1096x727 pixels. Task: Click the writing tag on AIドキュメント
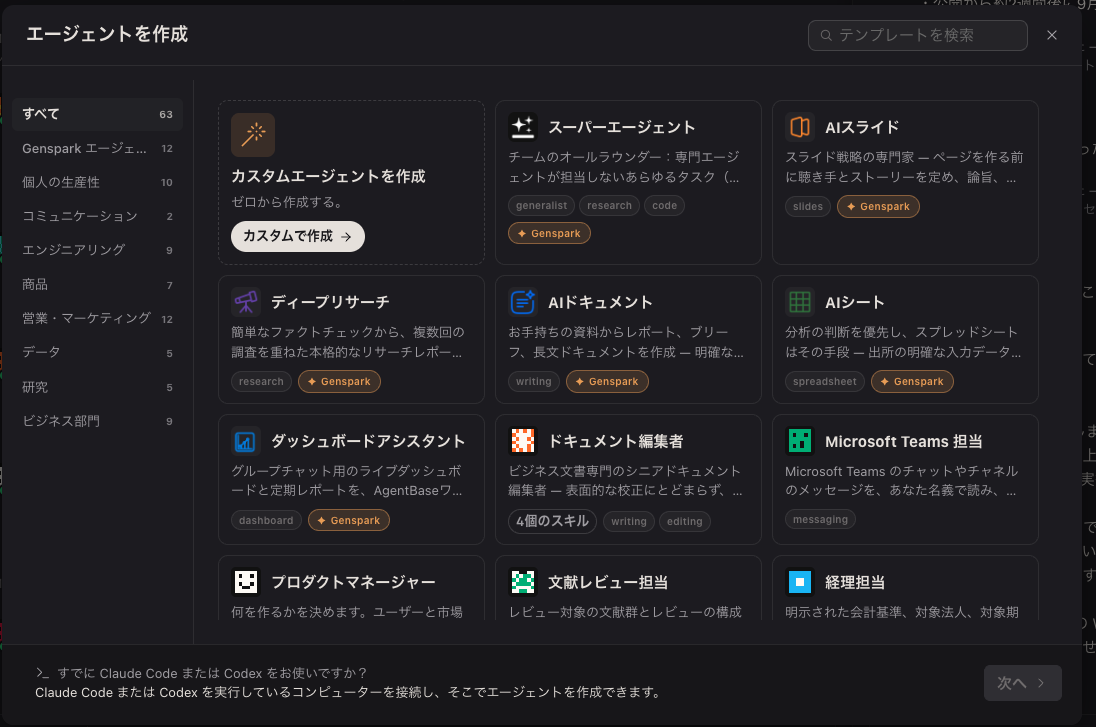[x=533, y=381]
